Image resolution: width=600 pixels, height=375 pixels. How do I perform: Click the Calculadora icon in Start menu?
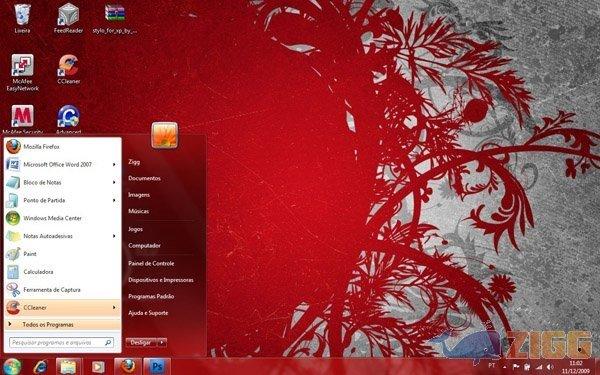(13, 272)
